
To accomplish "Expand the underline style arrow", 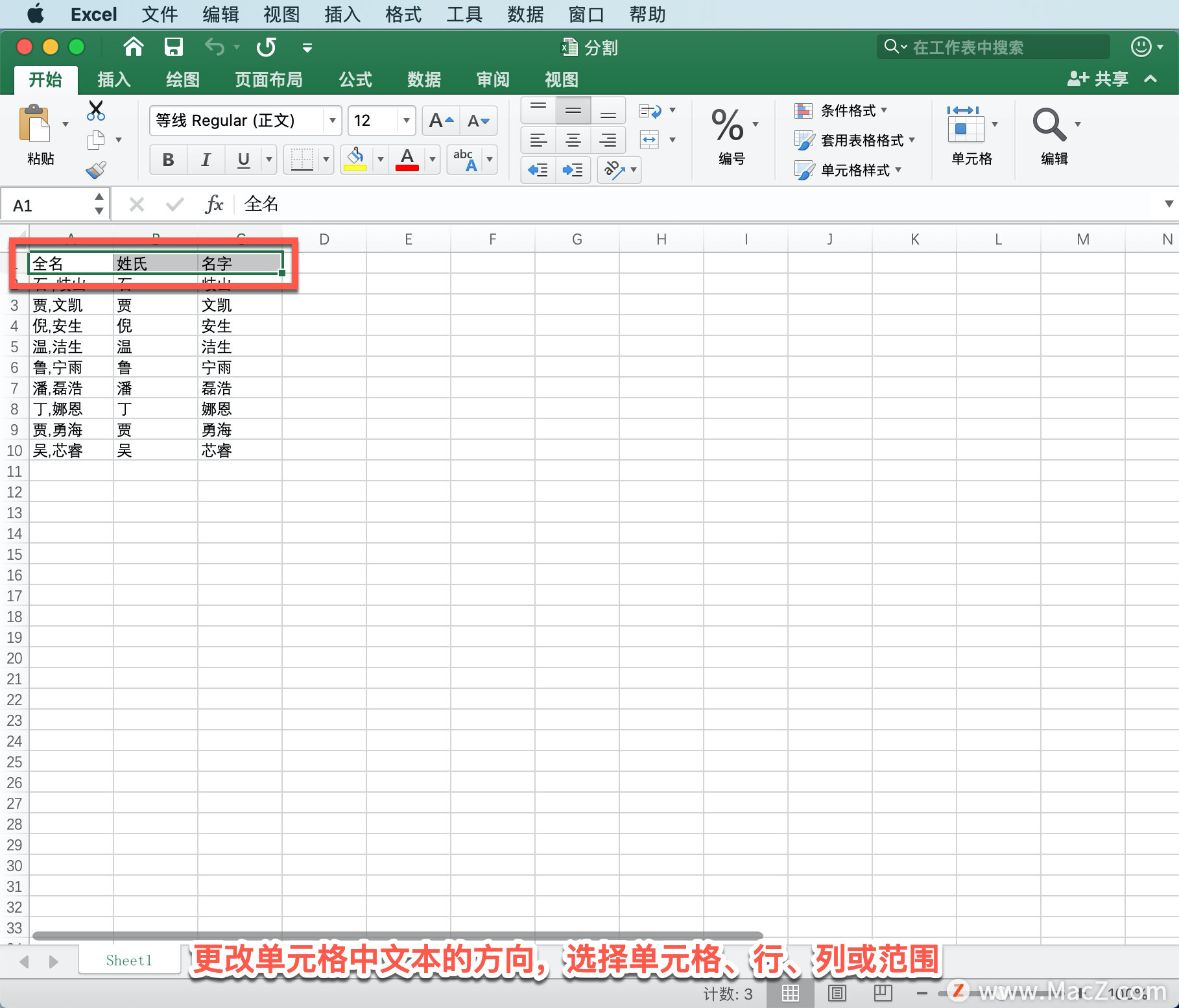I will pyautogui.click(x=269, y=160).
